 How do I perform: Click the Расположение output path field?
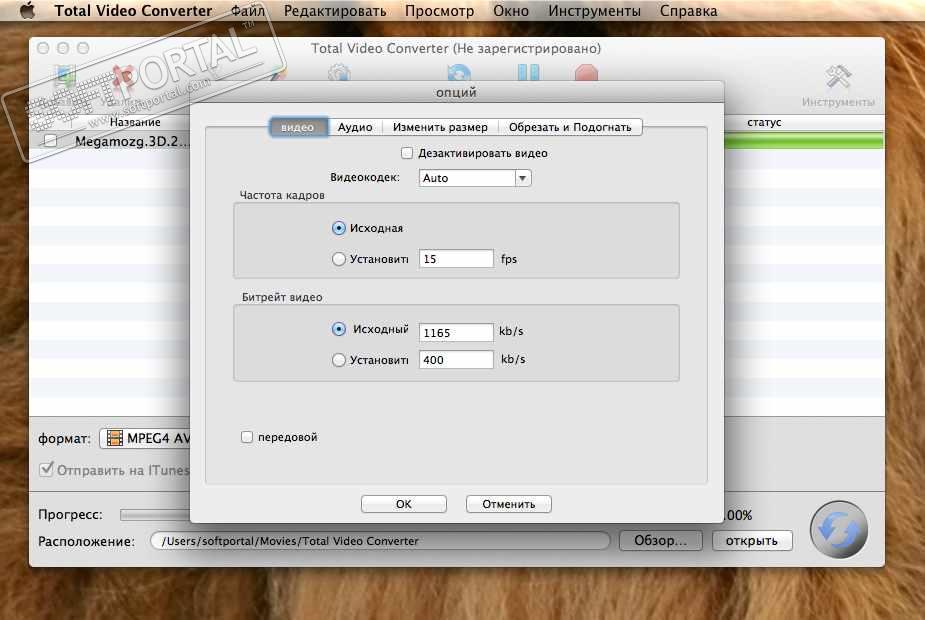click(380, 541)
